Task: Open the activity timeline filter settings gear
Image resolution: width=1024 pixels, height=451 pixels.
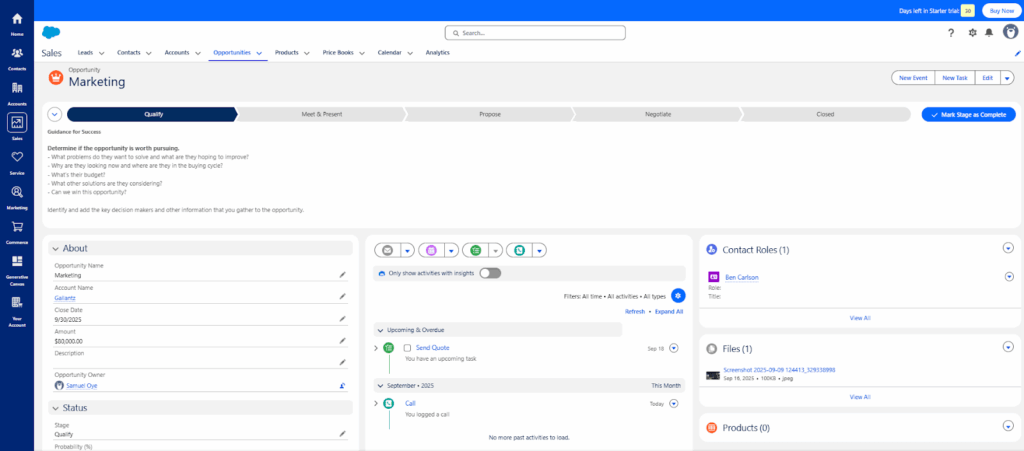Action: click(678, 296)
